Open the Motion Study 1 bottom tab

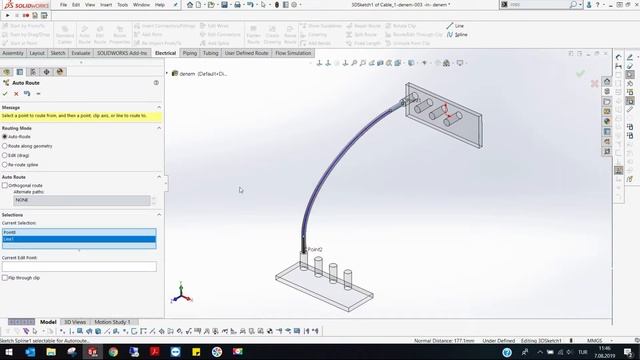(112, 322)
